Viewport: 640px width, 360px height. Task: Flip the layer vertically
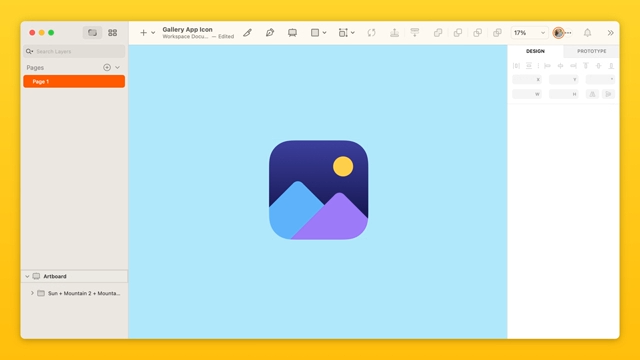pyautogui.click(x=608, y=94)
